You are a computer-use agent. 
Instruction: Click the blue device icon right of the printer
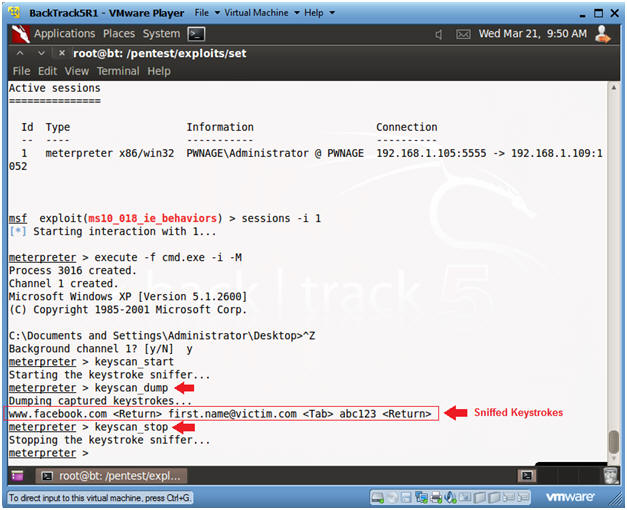point(450,497)
